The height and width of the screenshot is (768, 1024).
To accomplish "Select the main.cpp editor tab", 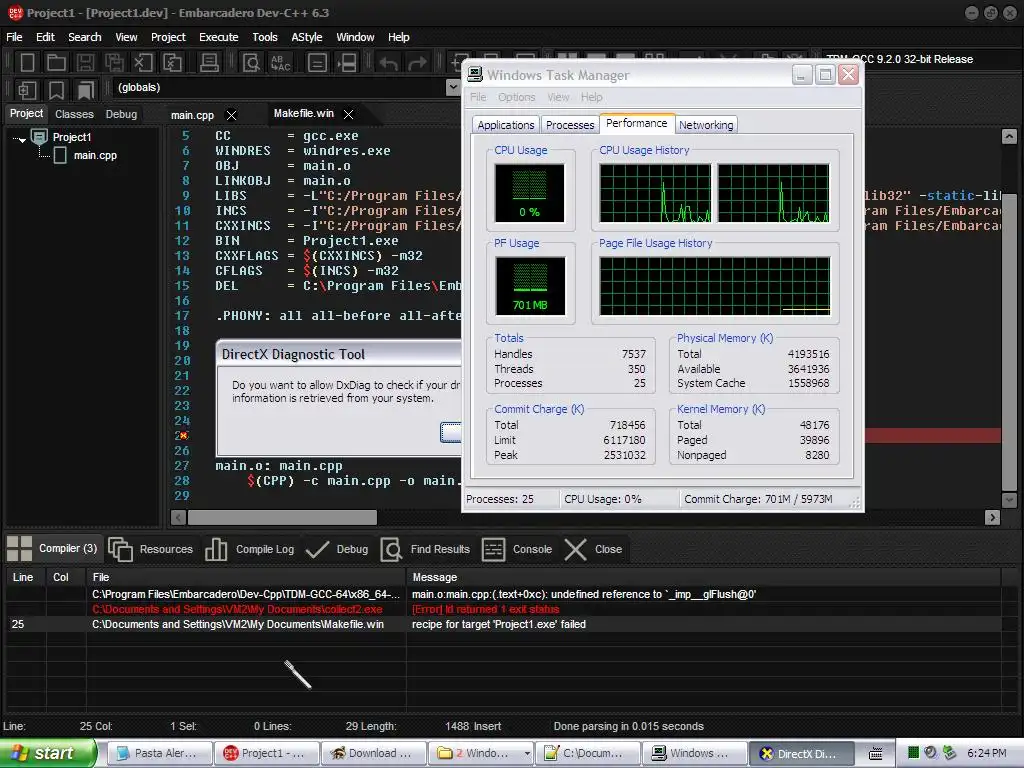I will 192,115.
